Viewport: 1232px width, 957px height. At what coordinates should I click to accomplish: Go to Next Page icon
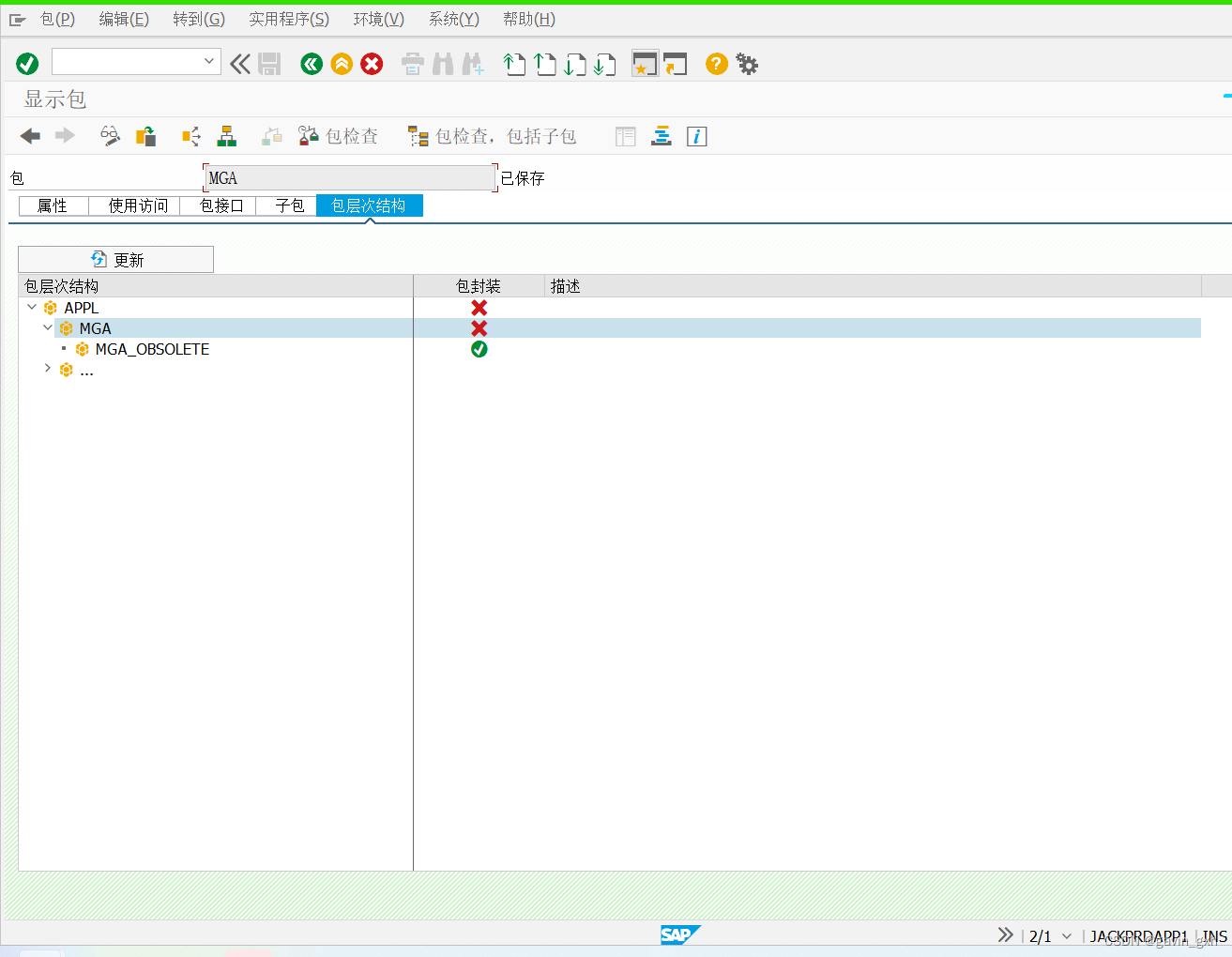pyautogui.click(x=574, y=64)
